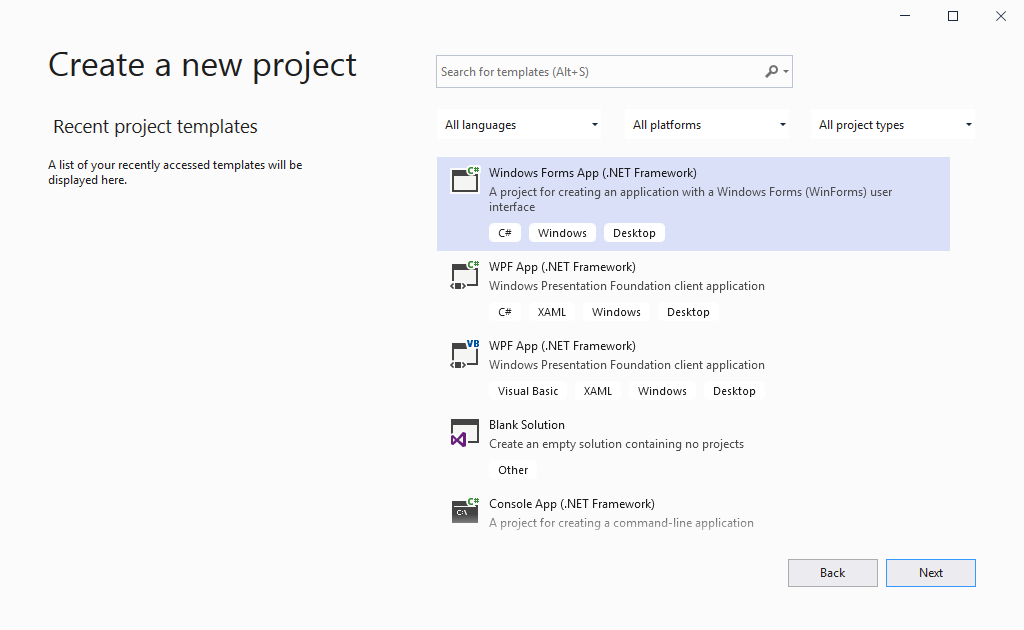Viewport: 1024px width, 630px height.
Task: Open the All platforms dropdown
Action: pos(707,125)
